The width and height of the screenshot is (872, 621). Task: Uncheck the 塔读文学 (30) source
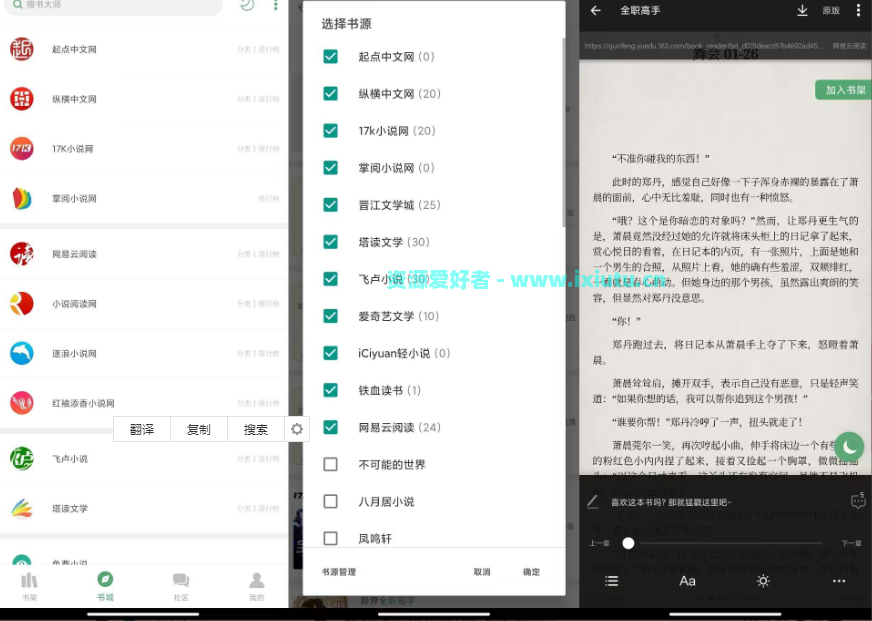(330, 242)
